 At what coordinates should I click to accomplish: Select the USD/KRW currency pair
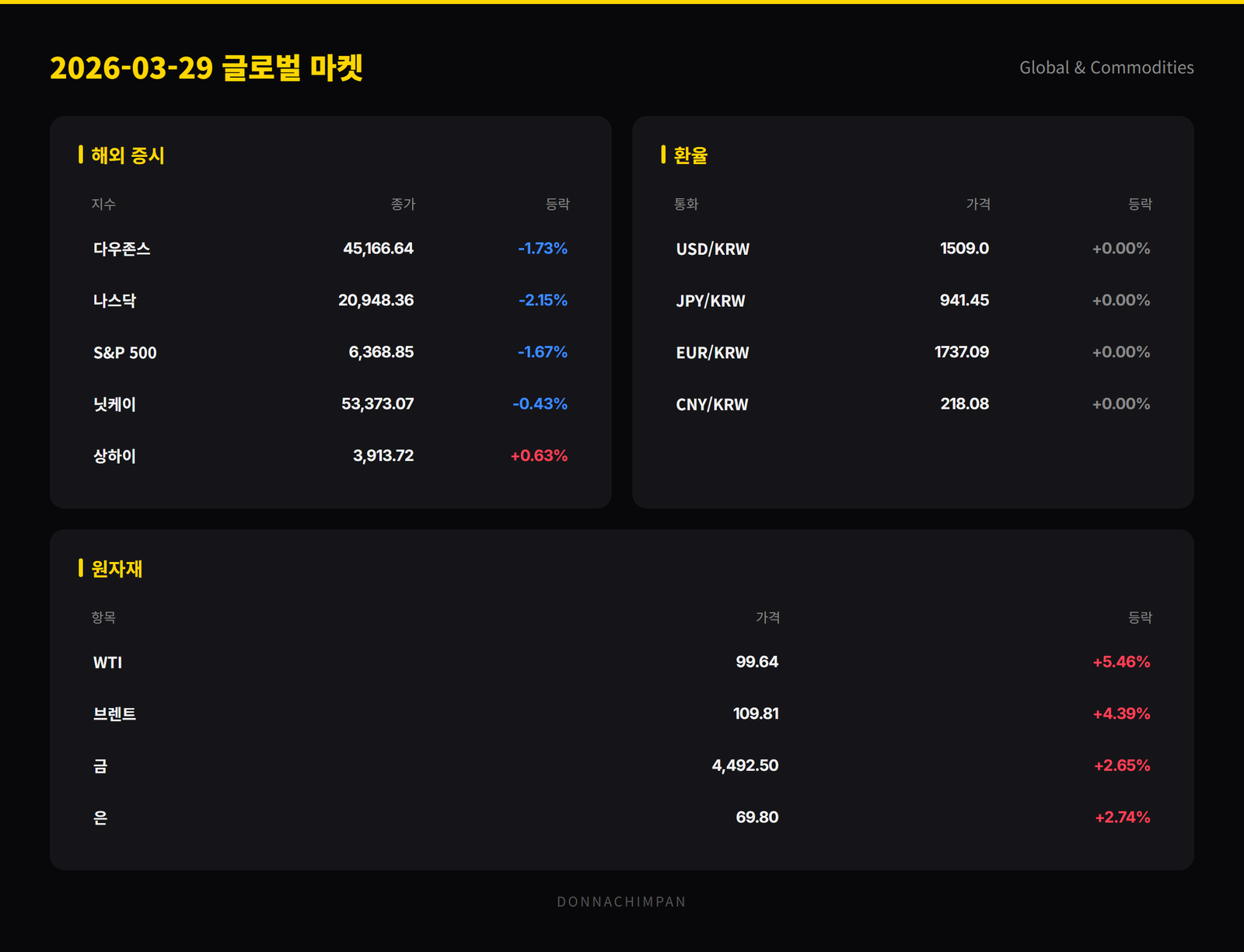712,249
